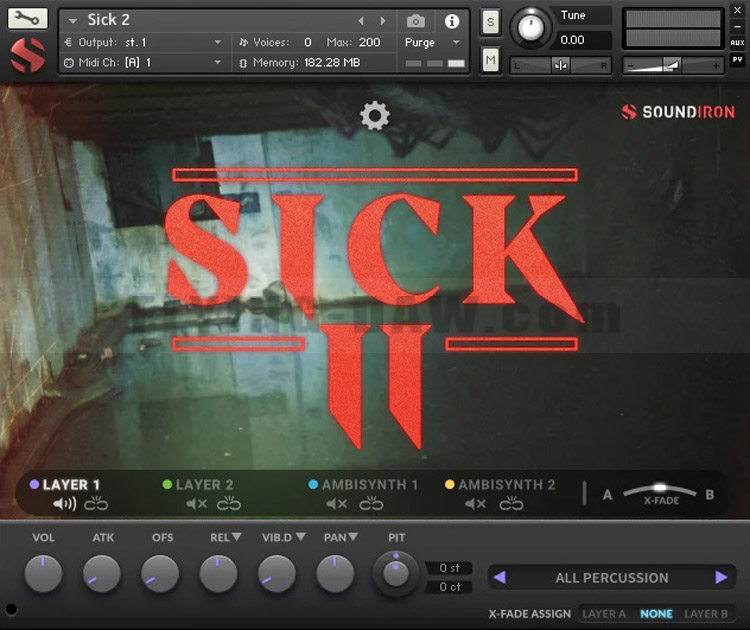Click the Tune knob
Viewport: 750px width, 630px height.
[x=530, y=27]
